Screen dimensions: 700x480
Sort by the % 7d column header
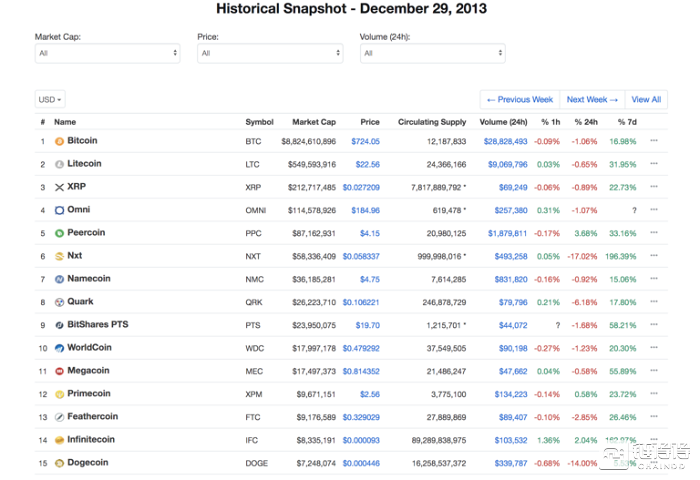coord(627,122)
